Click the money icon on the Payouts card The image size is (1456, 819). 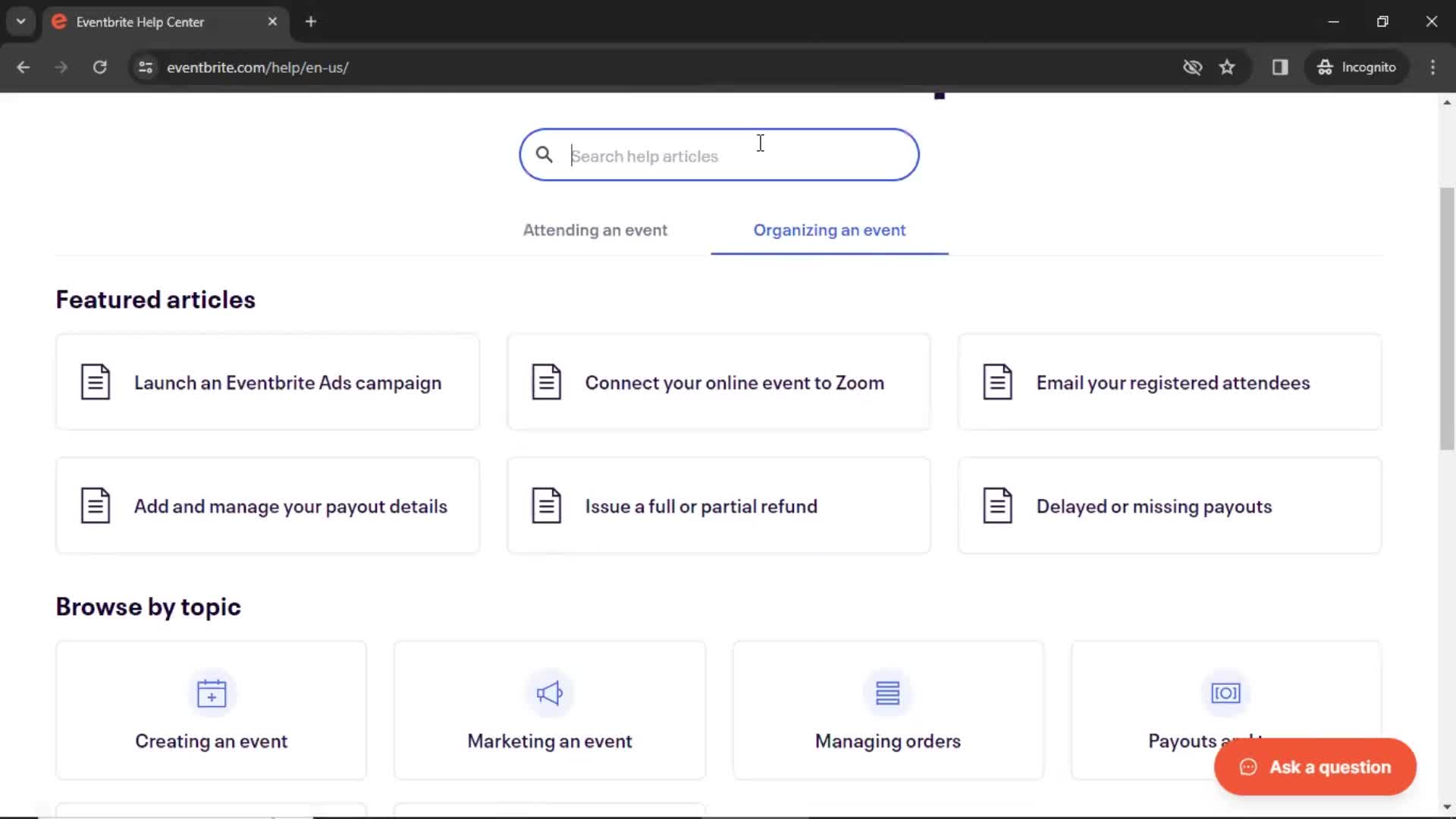1226,693
